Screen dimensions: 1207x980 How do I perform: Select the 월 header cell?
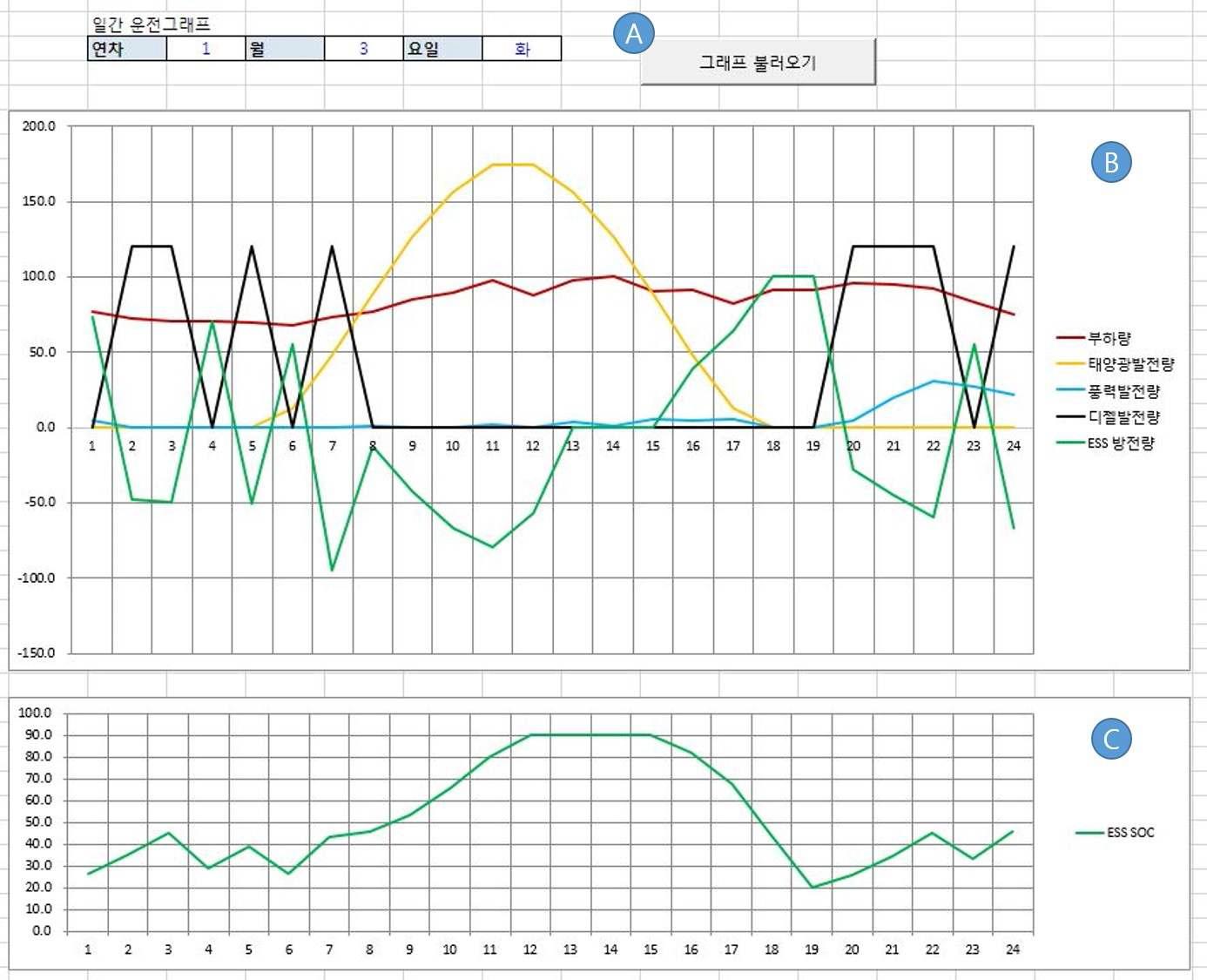(x=285, y=49)
